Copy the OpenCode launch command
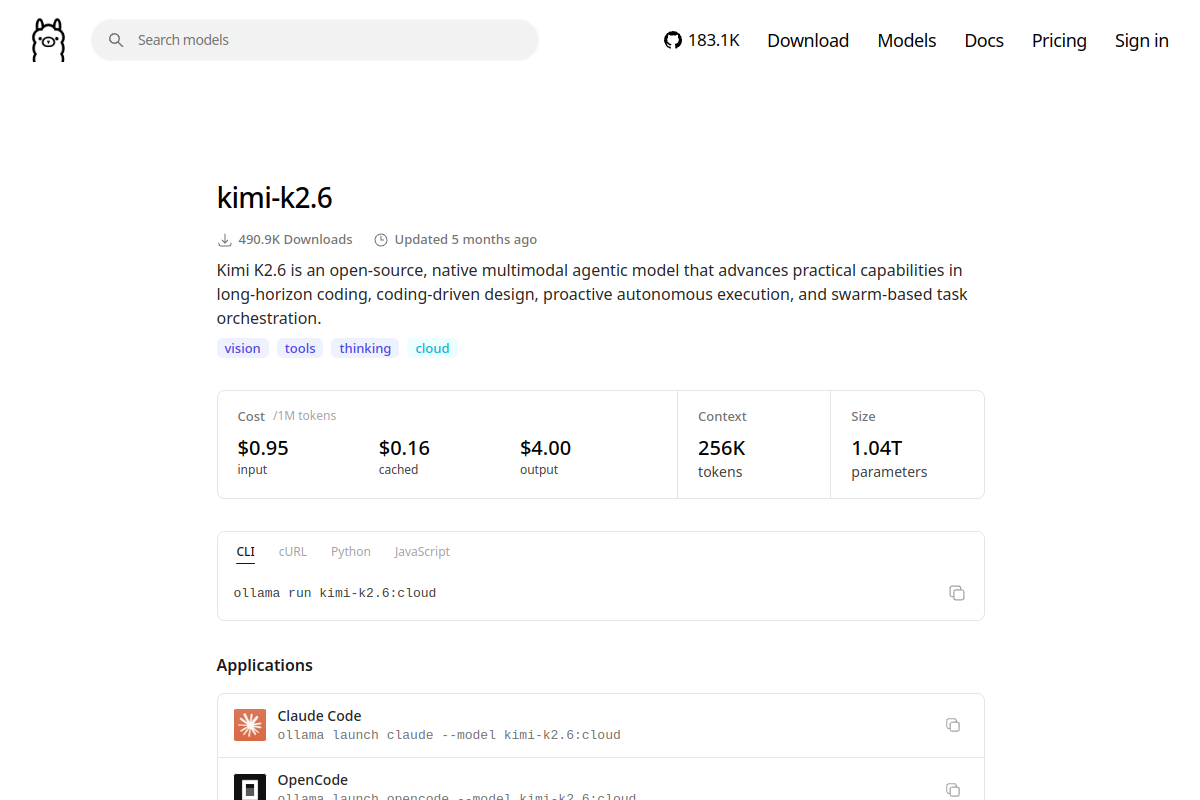The width and height of the screenshot is (1200, 800). coord(953,790)
